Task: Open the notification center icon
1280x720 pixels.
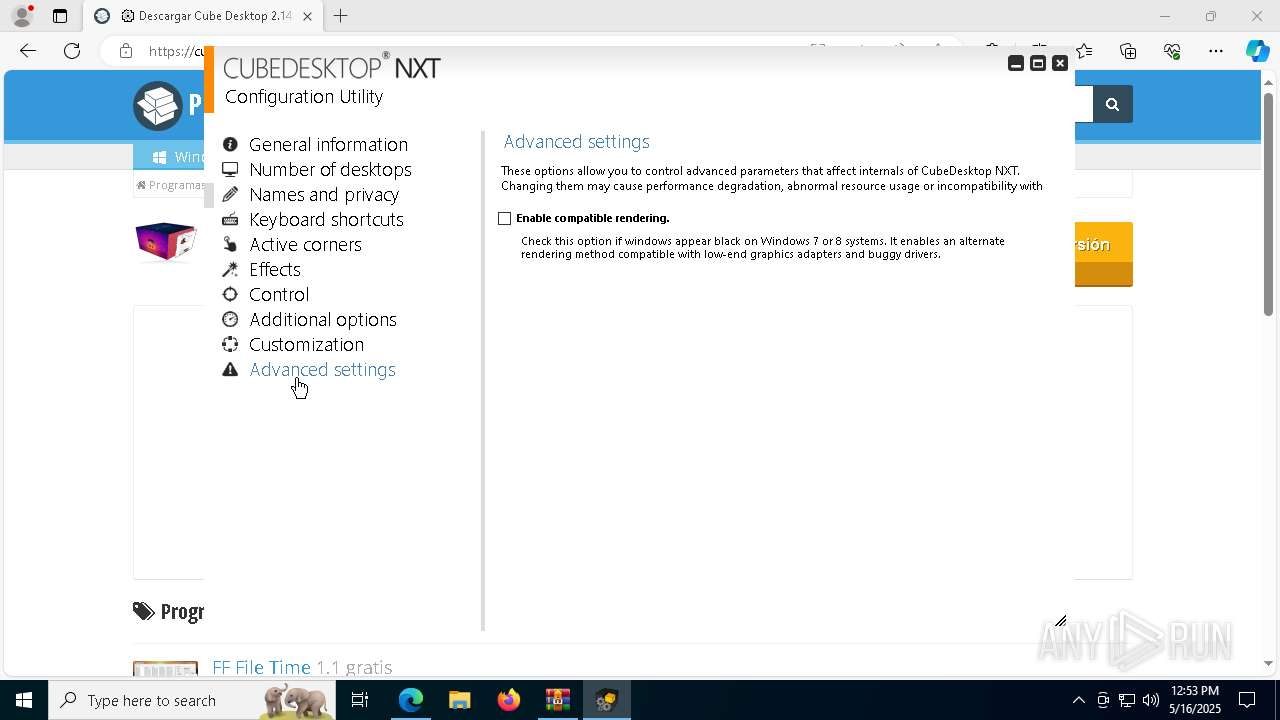Action: tap(1247, 700)
